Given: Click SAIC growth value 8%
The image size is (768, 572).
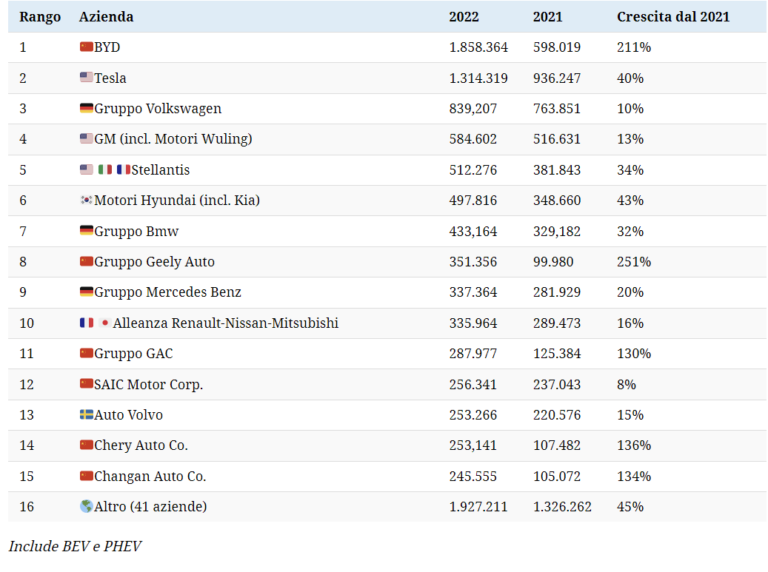Looking at the screenshot, I should (626, 384).
